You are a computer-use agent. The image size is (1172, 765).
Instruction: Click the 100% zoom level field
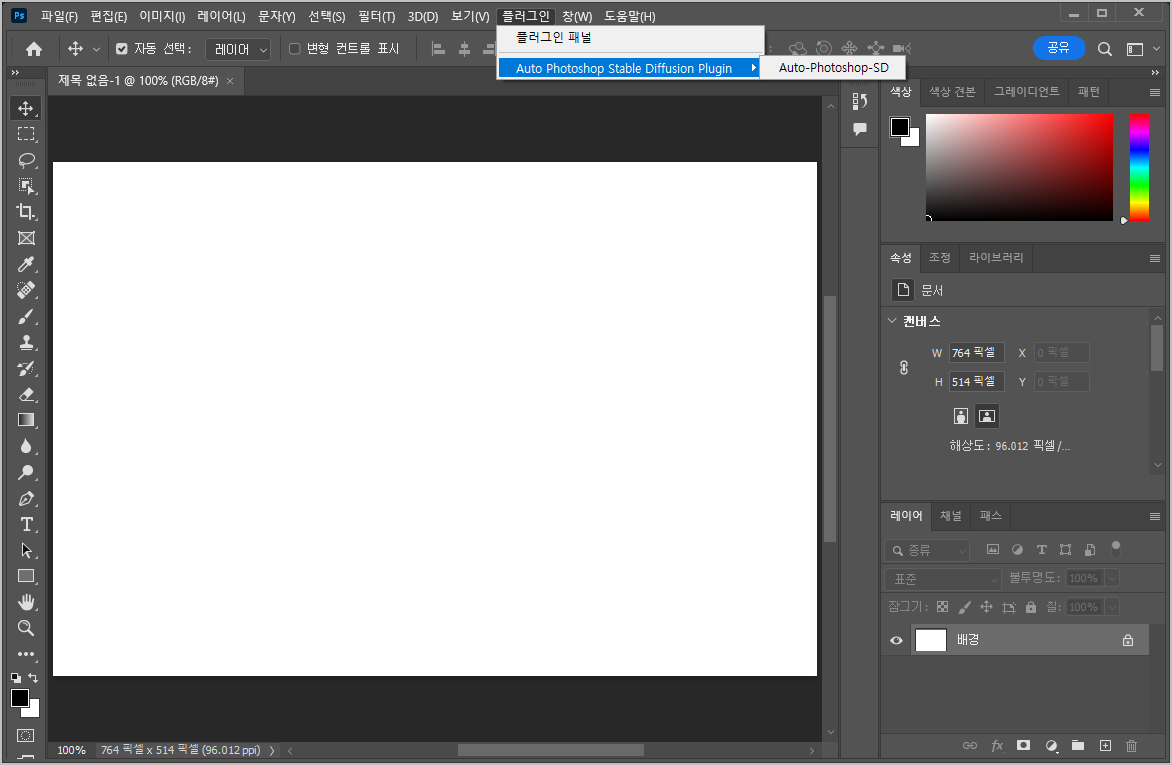click(72, 750)
